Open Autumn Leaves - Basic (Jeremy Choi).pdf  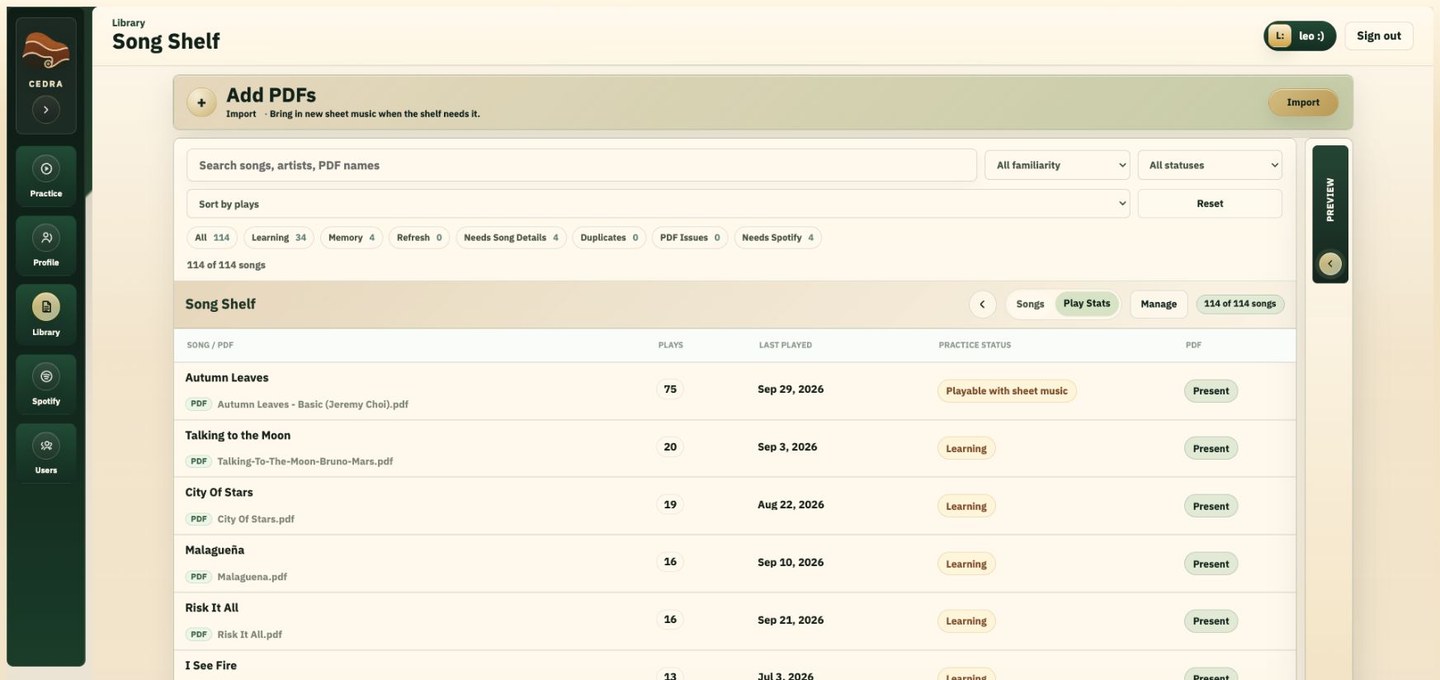point(312,405)
